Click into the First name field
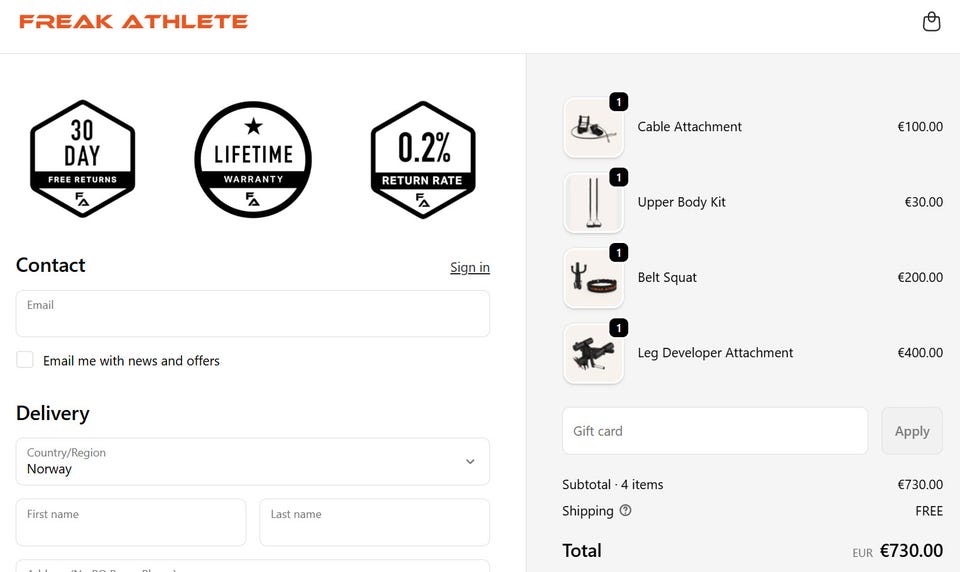 coord(130,522)
